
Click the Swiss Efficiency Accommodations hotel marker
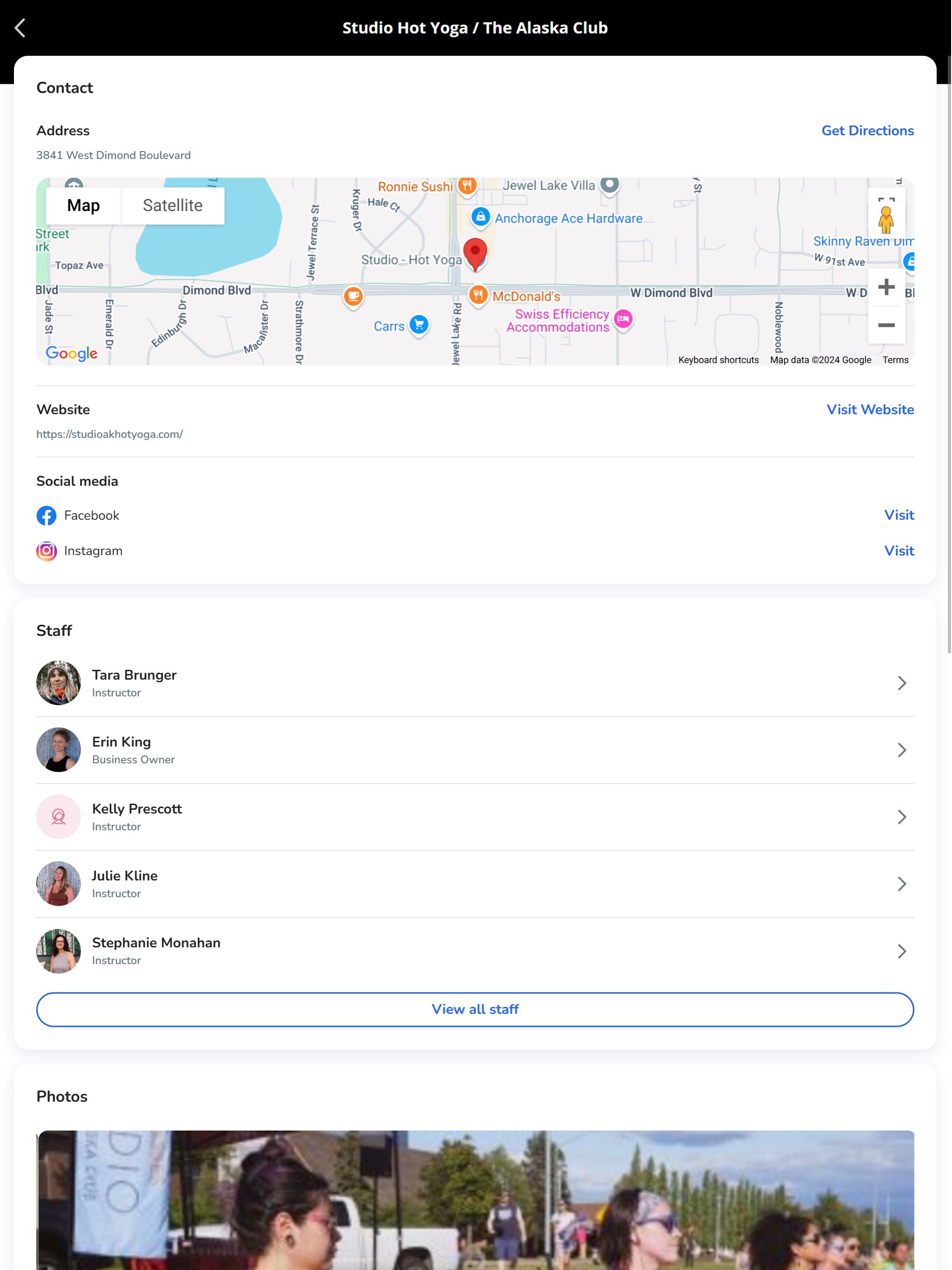[x=623, y=318]
